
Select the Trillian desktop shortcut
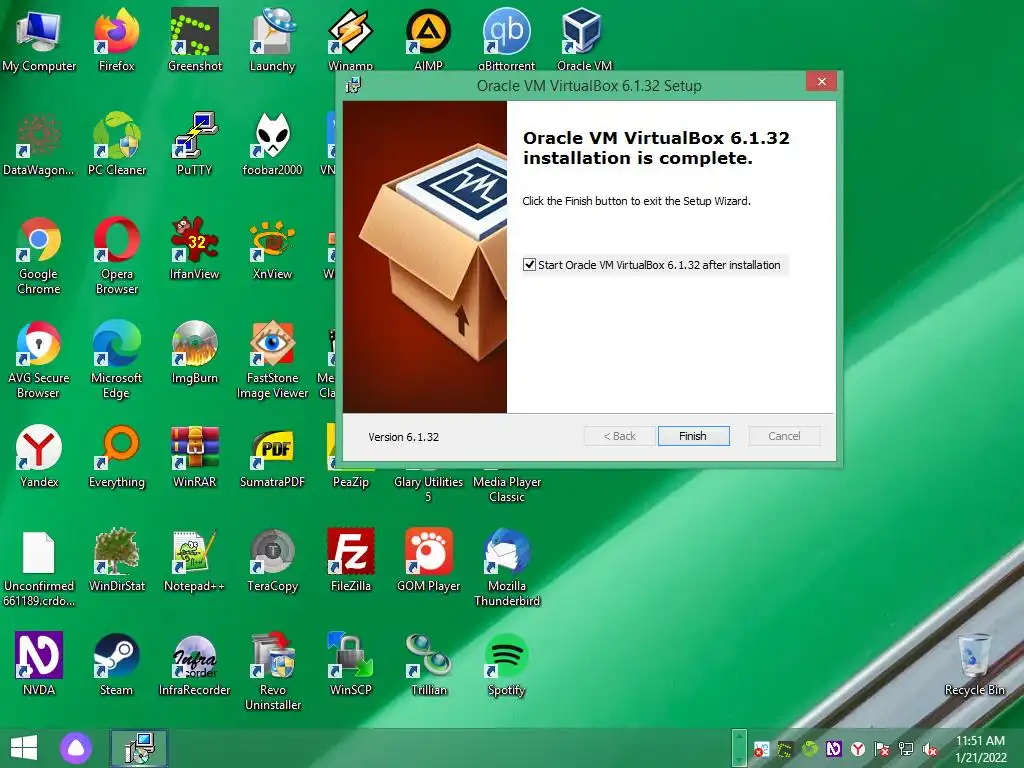(428, 664)
